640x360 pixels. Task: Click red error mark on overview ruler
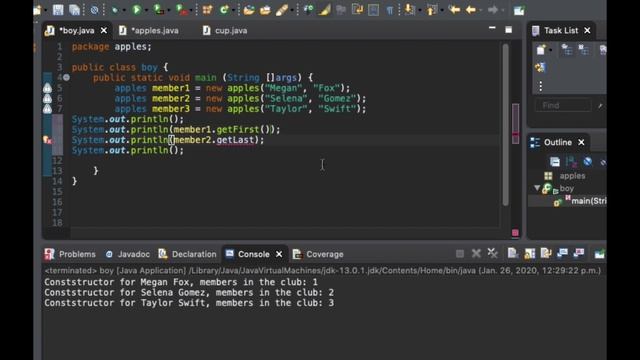coord(516,134)
